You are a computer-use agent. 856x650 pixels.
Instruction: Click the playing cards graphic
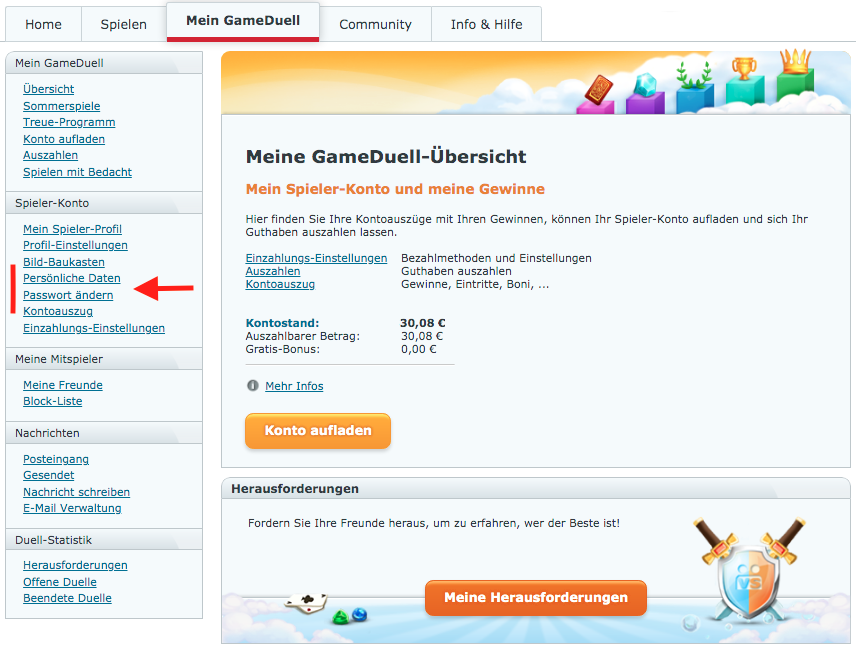307,603
